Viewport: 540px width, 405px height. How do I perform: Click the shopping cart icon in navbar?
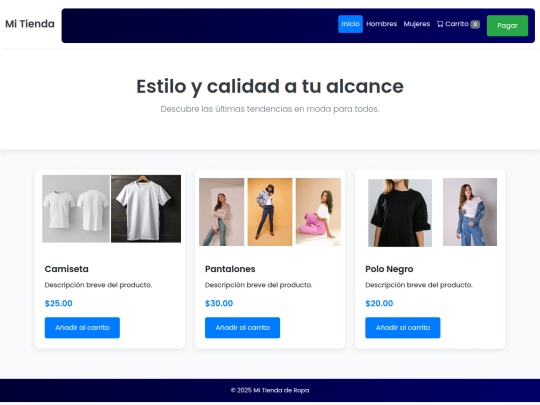pos(440,24)
